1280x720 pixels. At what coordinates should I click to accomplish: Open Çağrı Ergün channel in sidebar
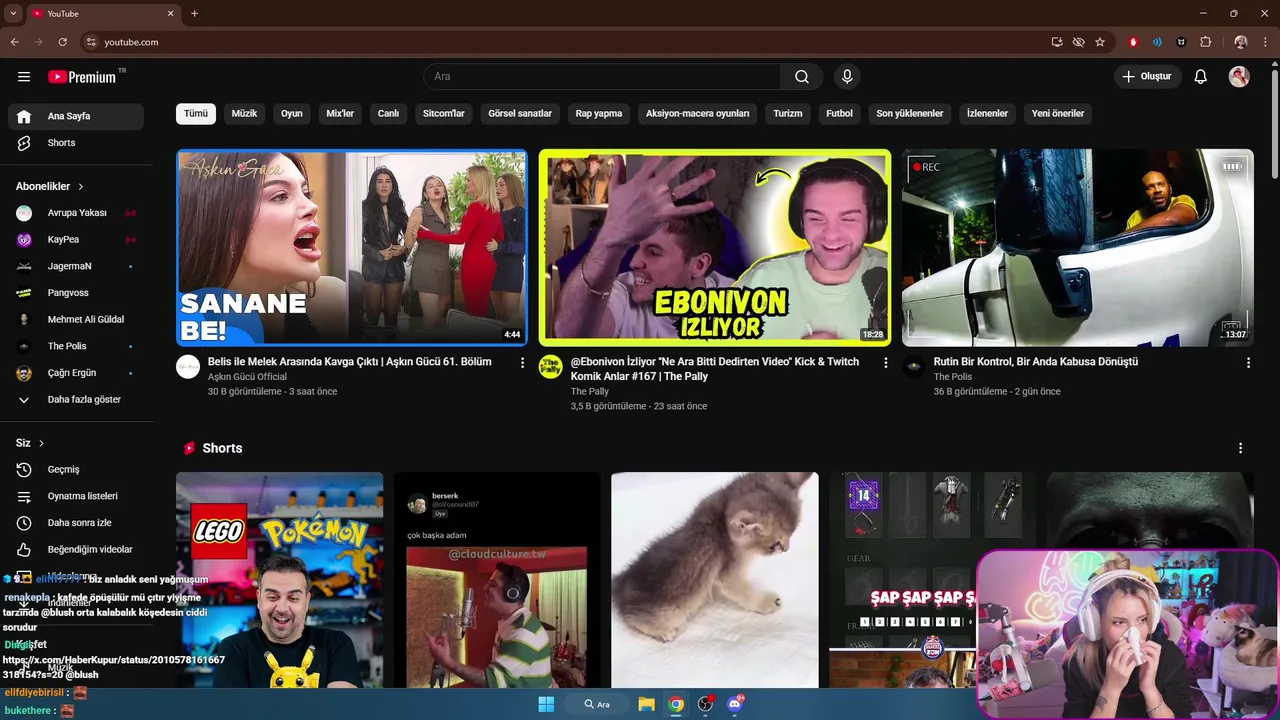[76, 373]
